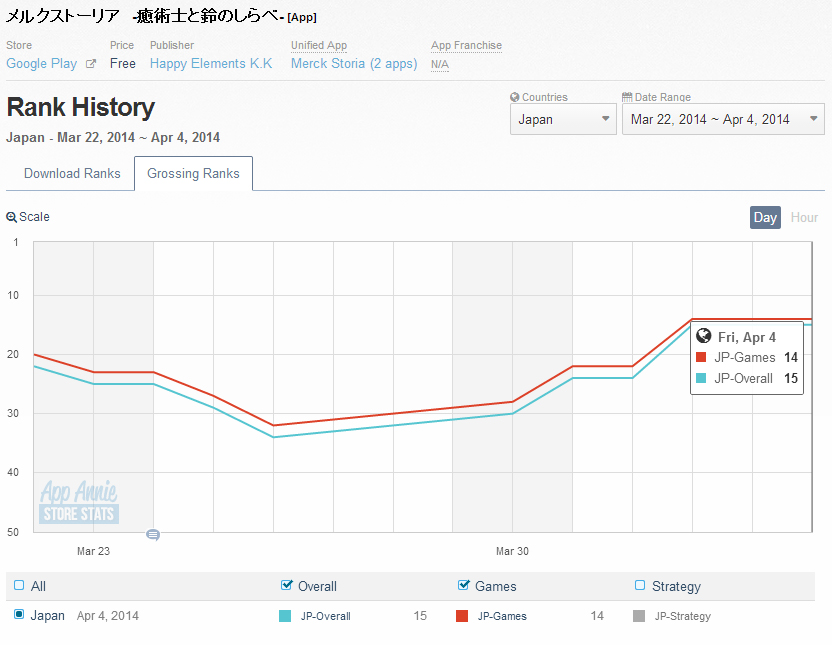832x645 pixels.
Task: Switch chart granularity to Hour
Action: 804,217
